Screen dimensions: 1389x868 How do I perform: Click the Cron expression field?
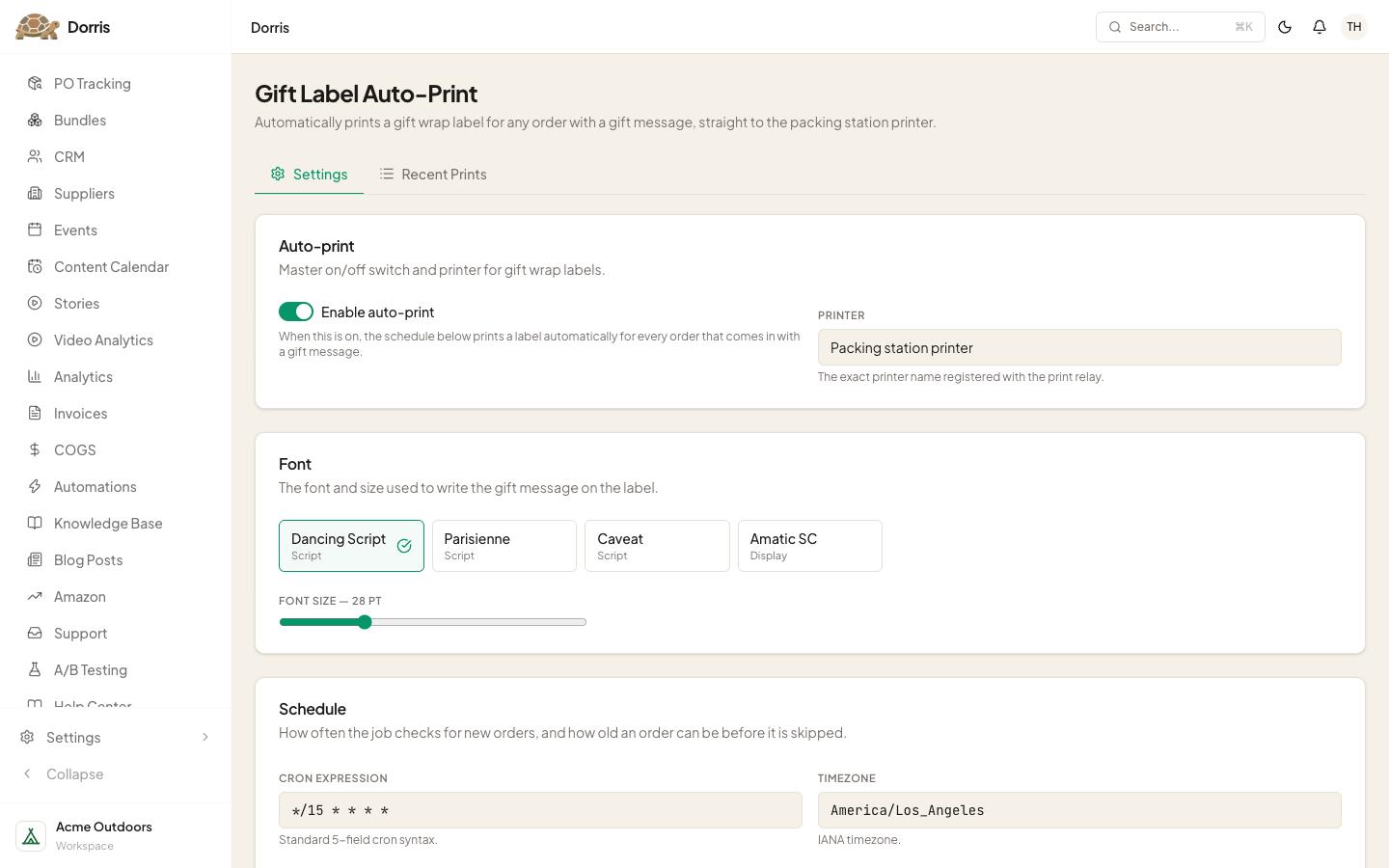(540, 810)
